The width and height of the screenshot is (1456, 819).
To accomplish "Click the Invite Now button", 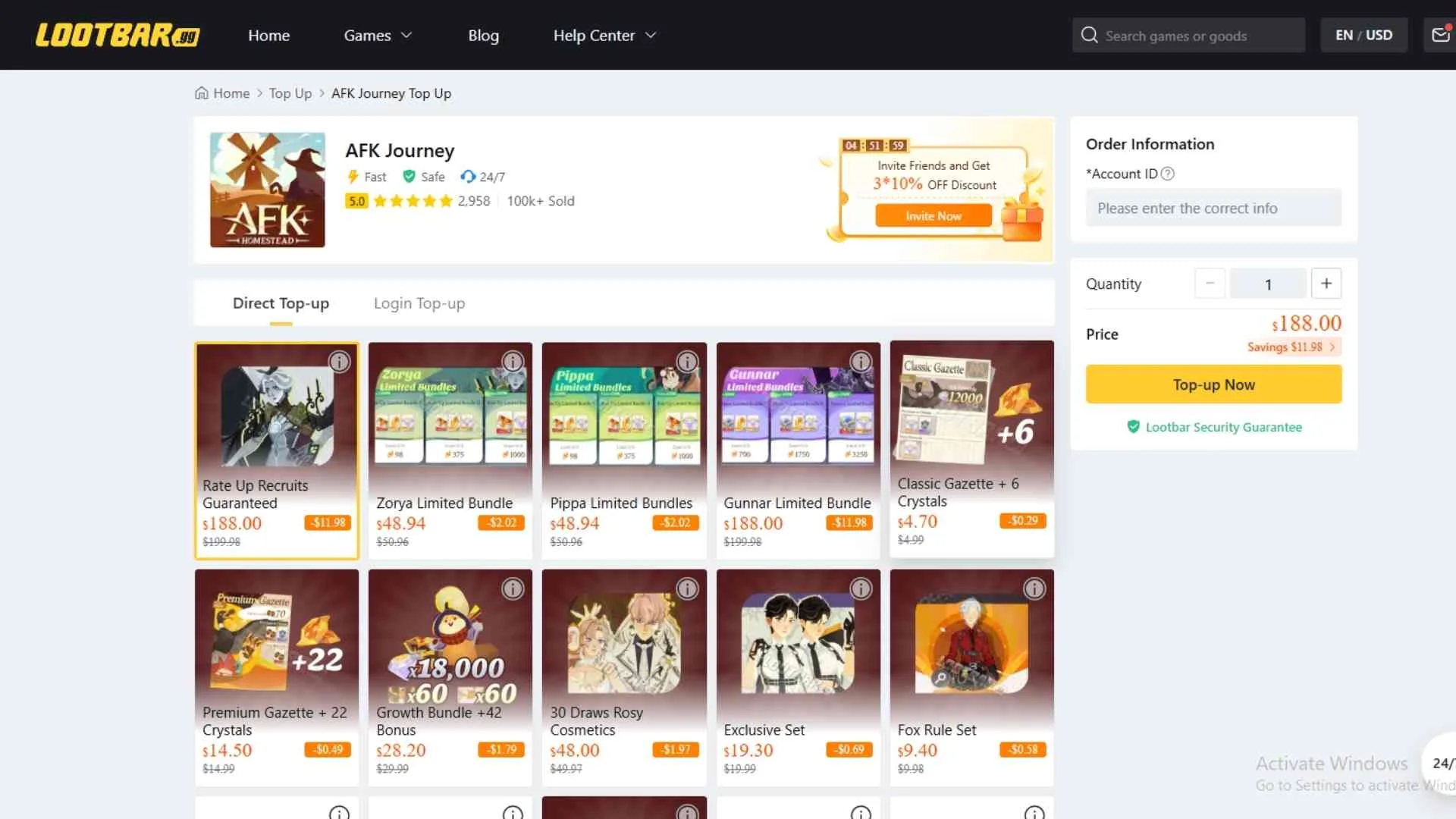I will [x=933, y=216].
